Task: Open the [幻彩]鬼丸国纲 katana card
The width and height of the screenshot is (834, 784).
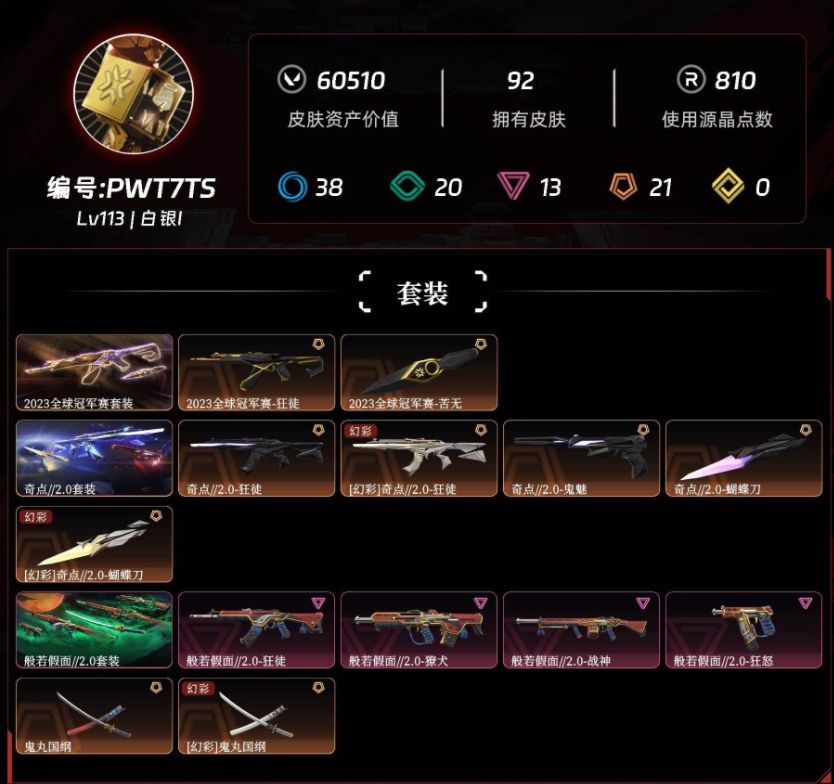Action: pos(256,716)
